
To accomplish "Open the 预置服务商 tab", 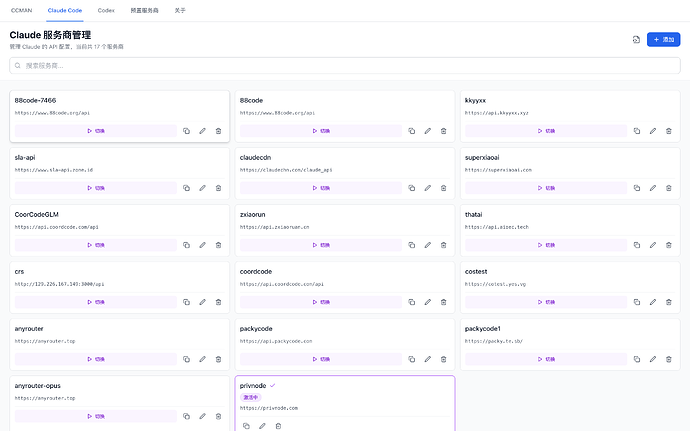I will point(144,10).
